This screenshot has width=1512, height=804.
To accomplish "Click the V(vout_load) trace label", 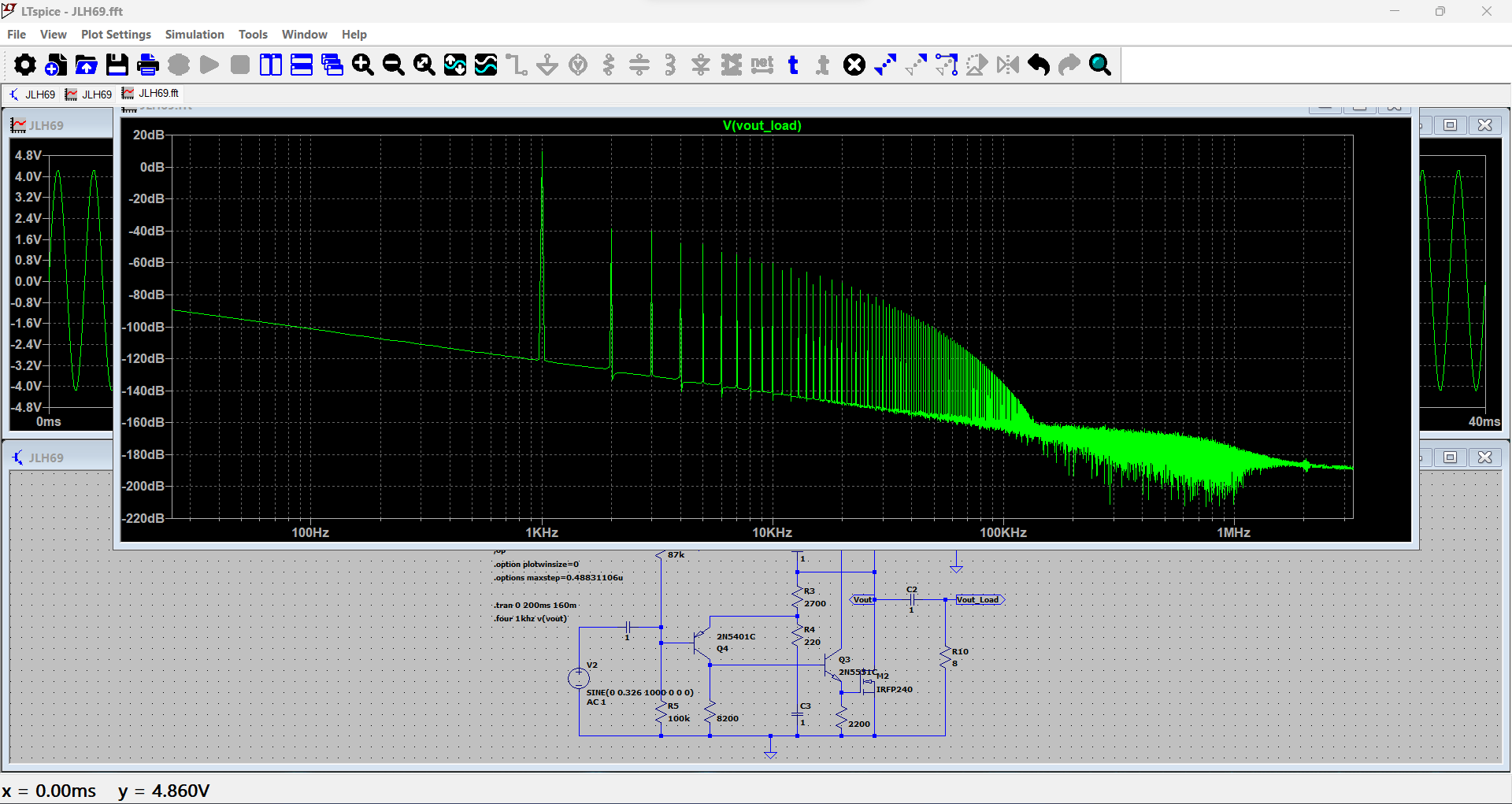I will (x=762, y=125).
